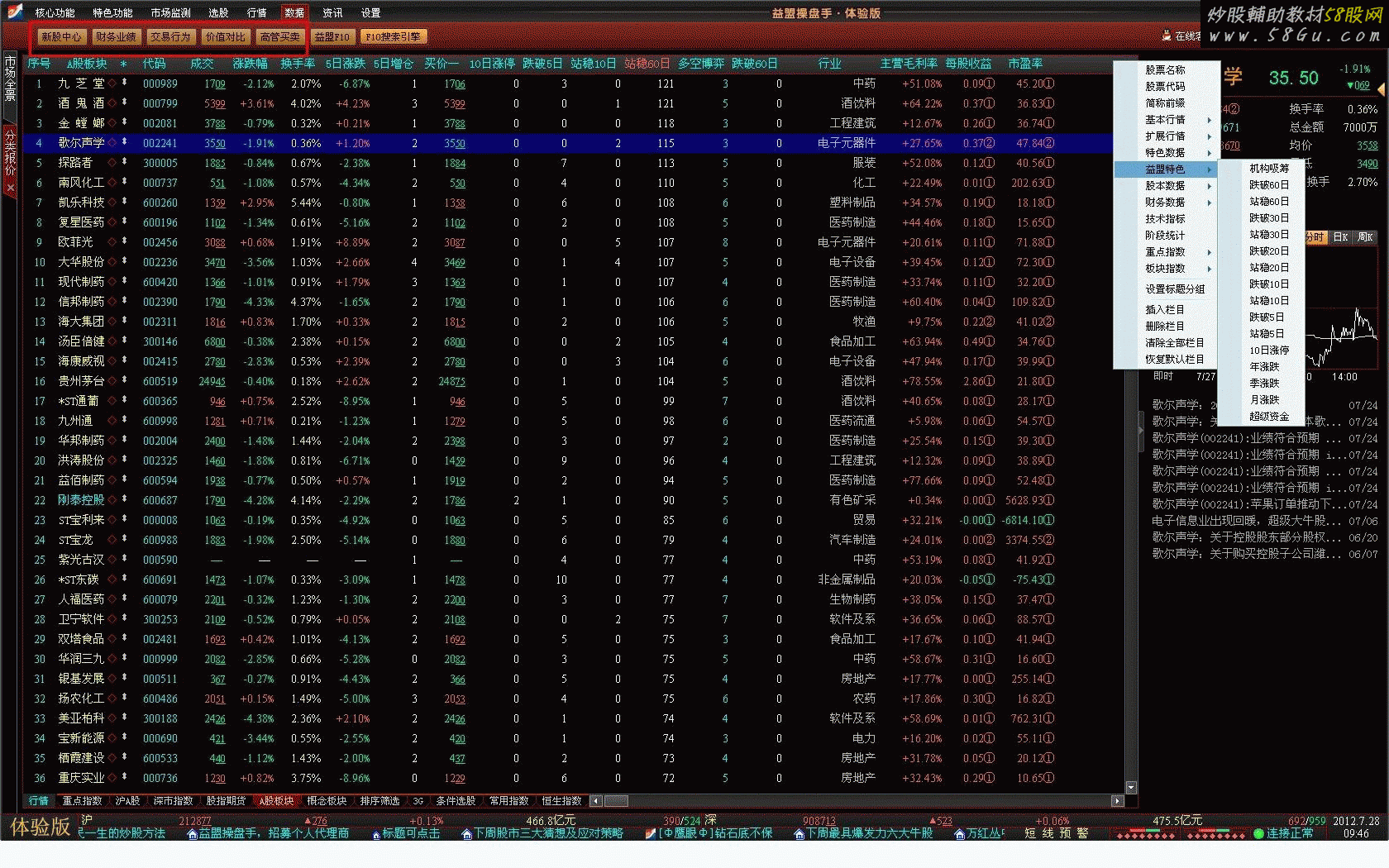Choose 超级资金 in the submenu
This screenshot has height=868, width=1389.
(x=1262, y=417)
